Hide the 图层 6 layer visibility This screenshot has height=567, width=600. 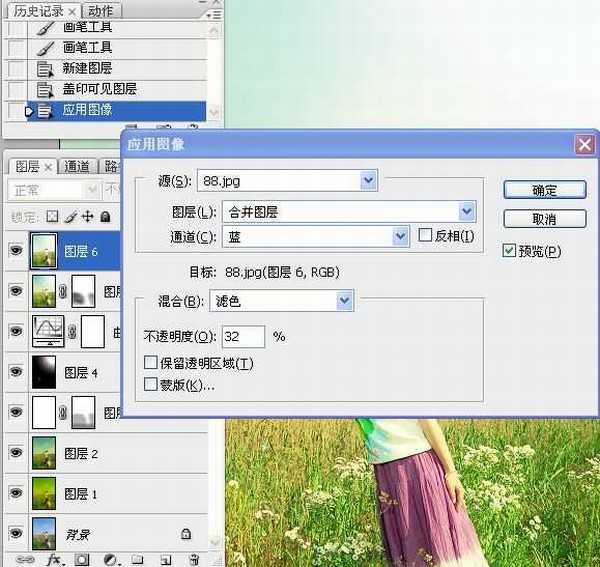(15, 251)
